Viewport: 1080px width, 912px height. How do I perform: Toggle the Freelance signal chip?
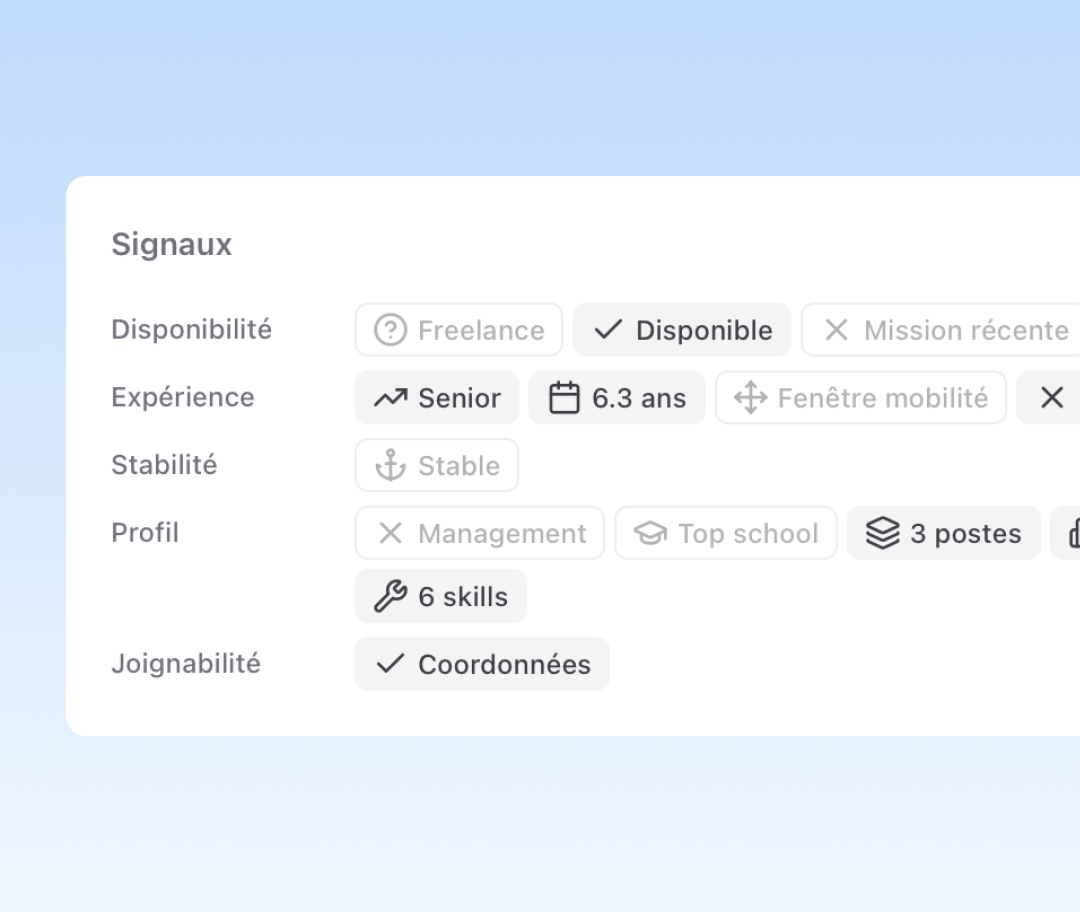[459, 330]
